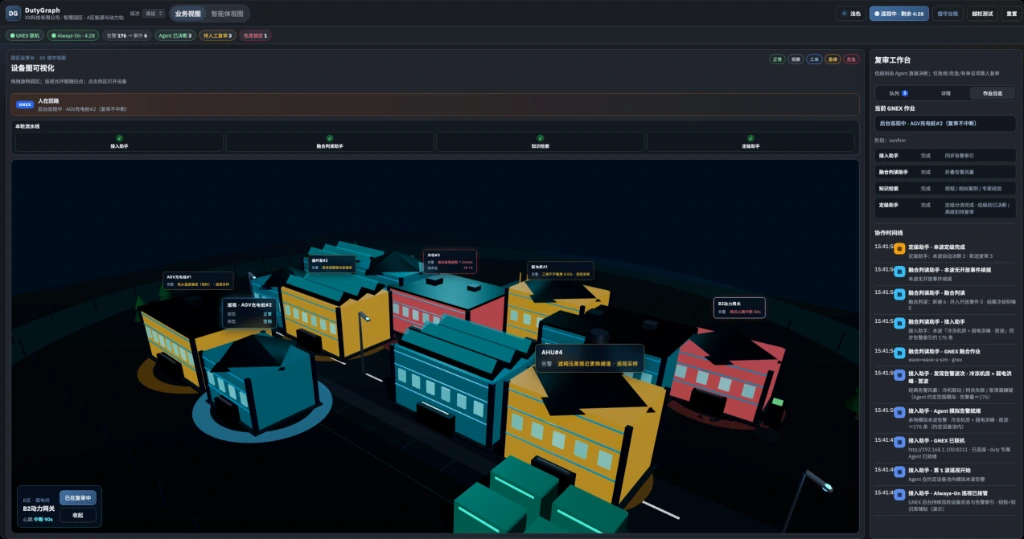Click the 已在复审中 button on gateway card
This screenshot has width=1024, height=539.
tap(78, 498)
